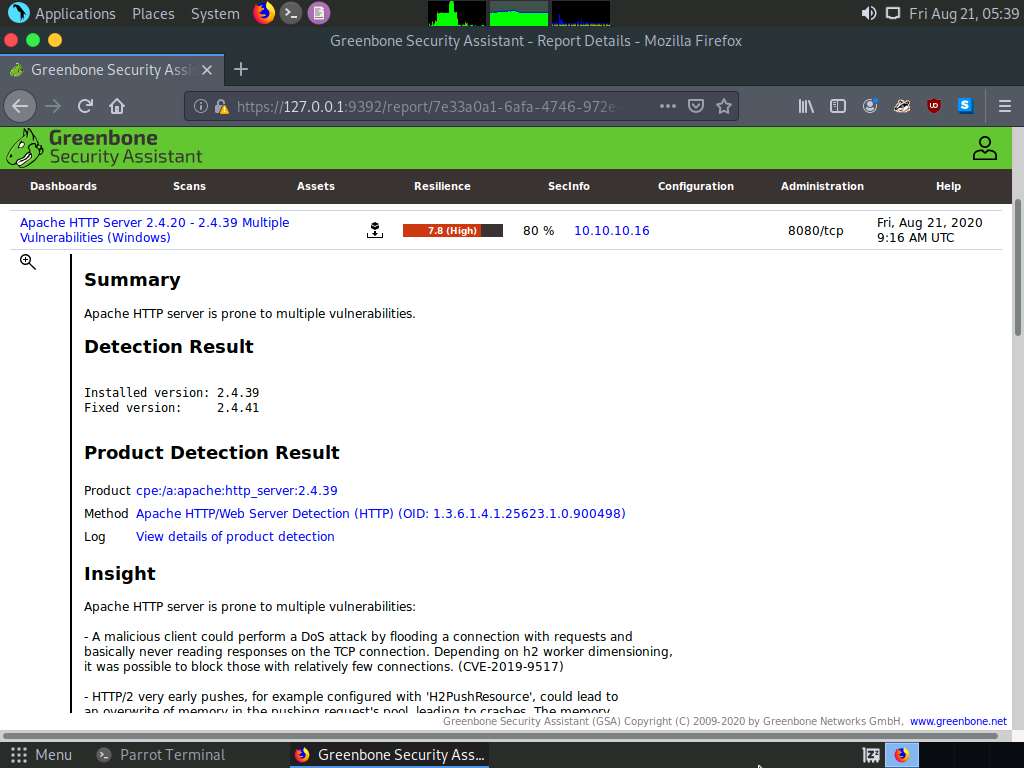
Task: Go to the browser home page
Action: 117,106
